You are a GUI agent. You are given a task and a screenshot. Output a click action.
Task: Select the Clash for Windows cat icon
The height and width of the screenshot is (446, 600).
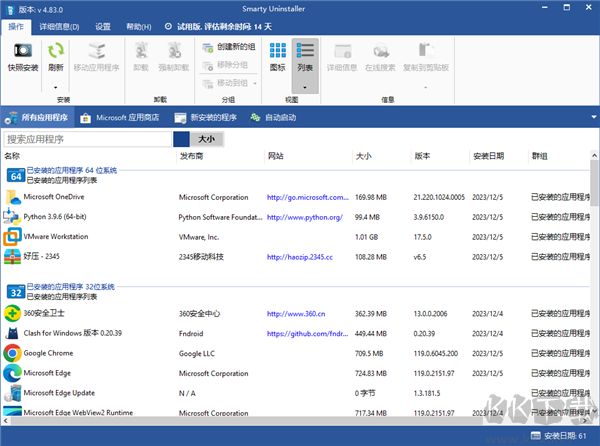point(13,333)
